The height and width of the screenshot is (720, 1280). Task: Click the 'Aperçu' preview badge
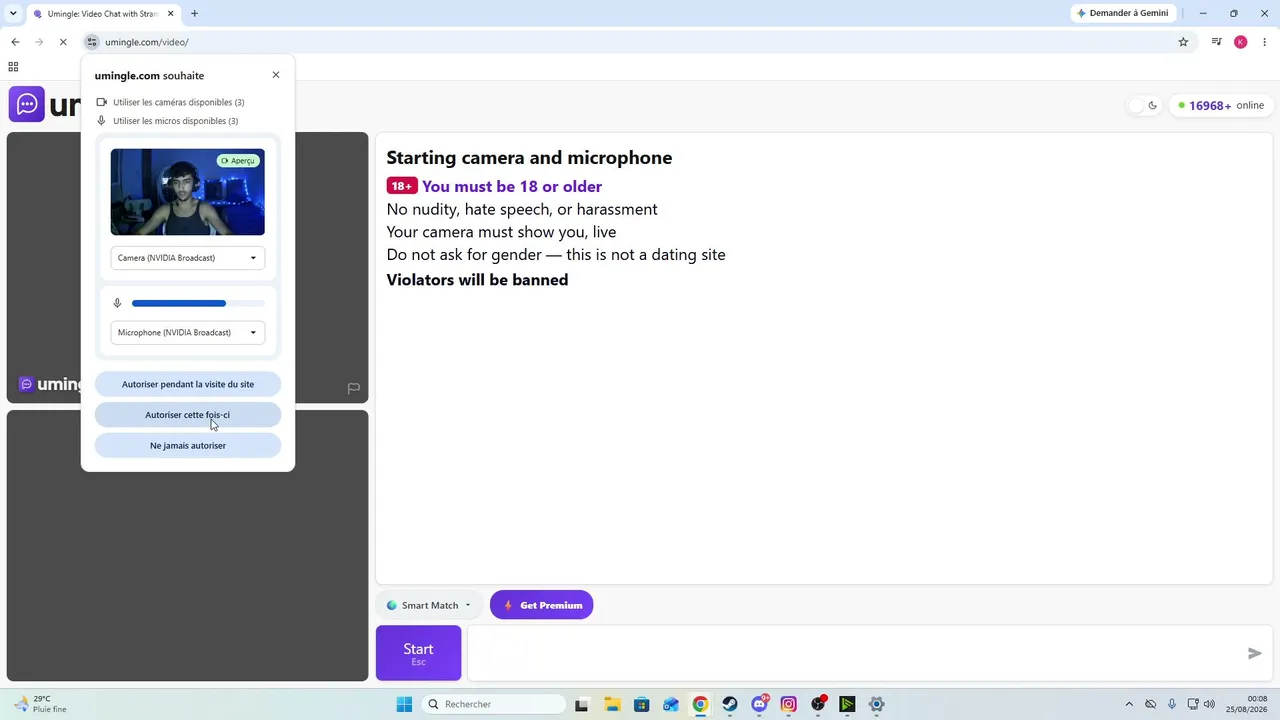pos(239,161)
